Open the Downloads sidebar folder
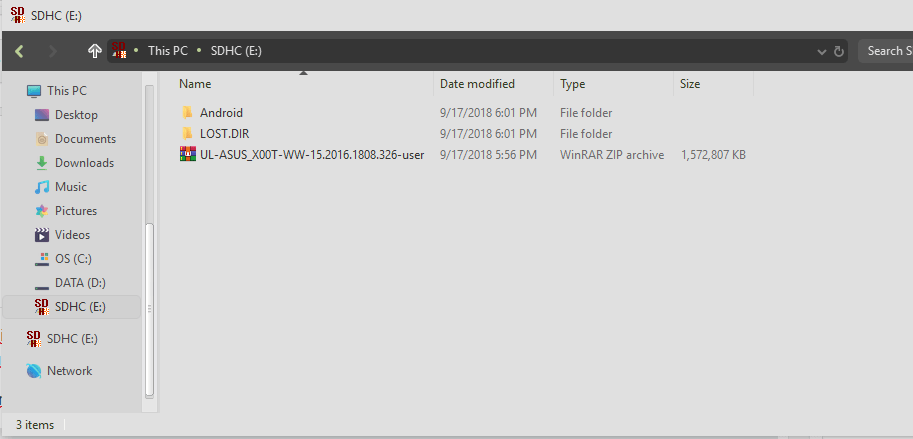 (84, 163)
